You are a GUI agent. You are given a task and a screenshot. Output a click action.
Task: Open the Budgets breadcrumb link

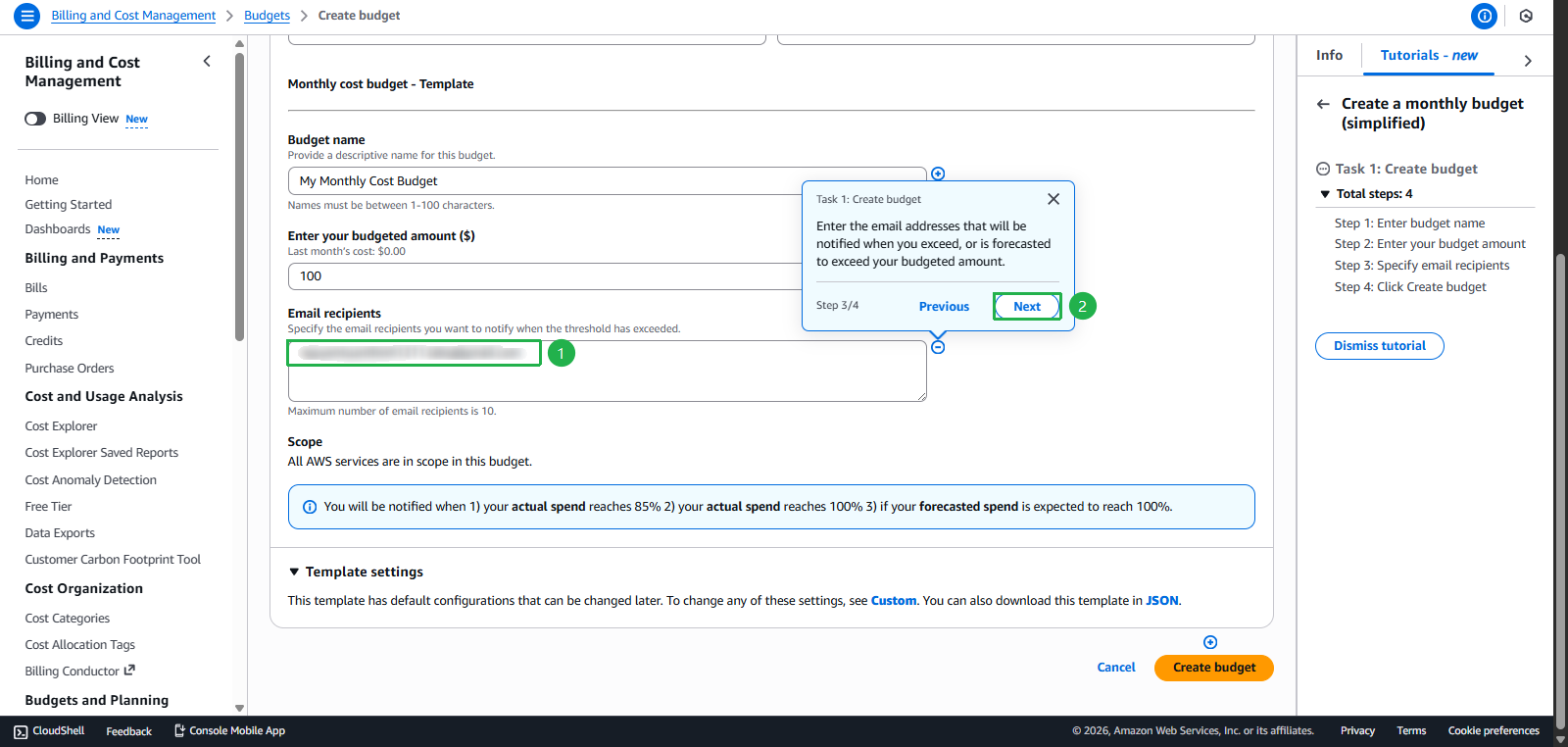pyautogui.click(x=267, y=16)
